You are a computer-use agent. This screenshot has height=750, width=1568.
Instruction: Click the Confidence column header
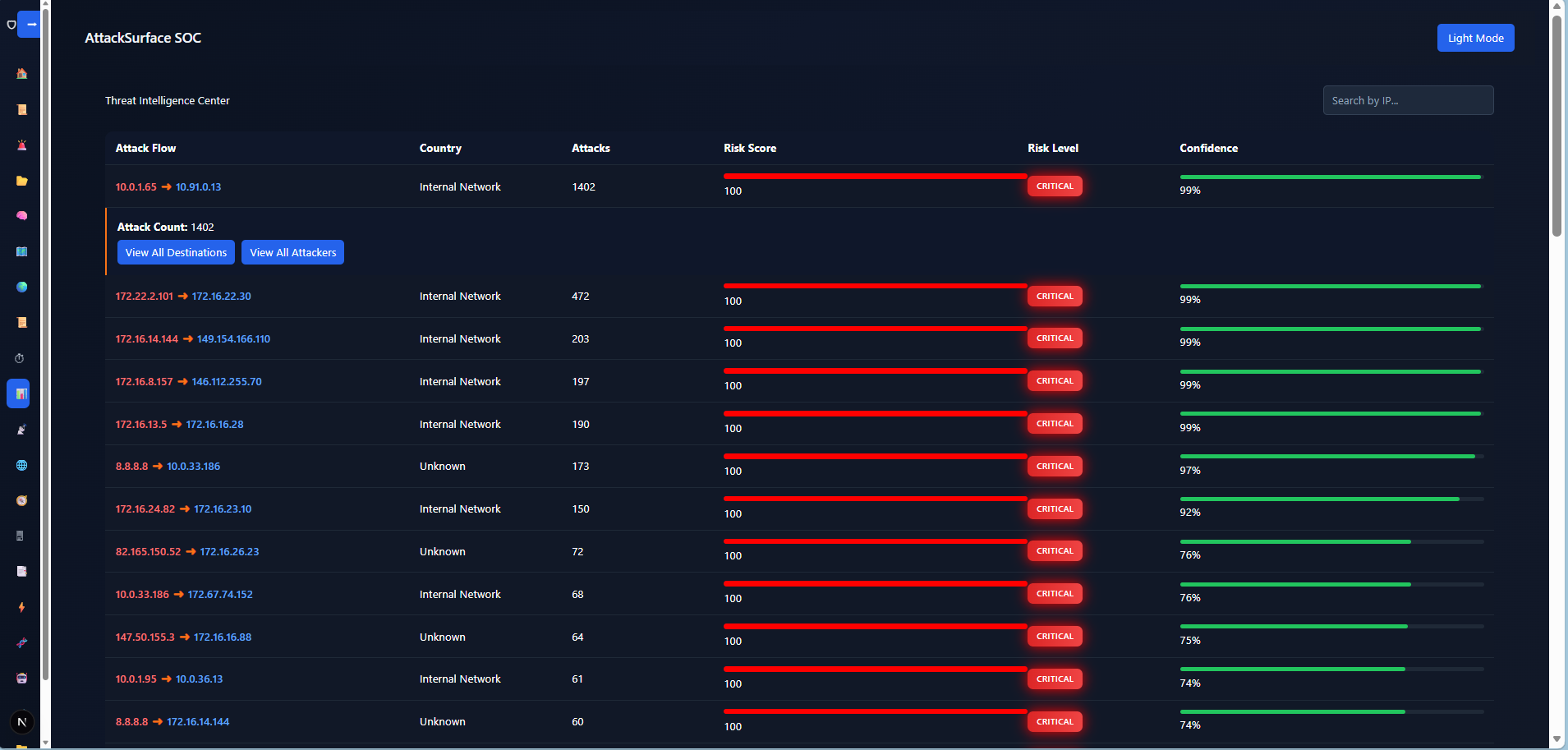coord(1208,149)
